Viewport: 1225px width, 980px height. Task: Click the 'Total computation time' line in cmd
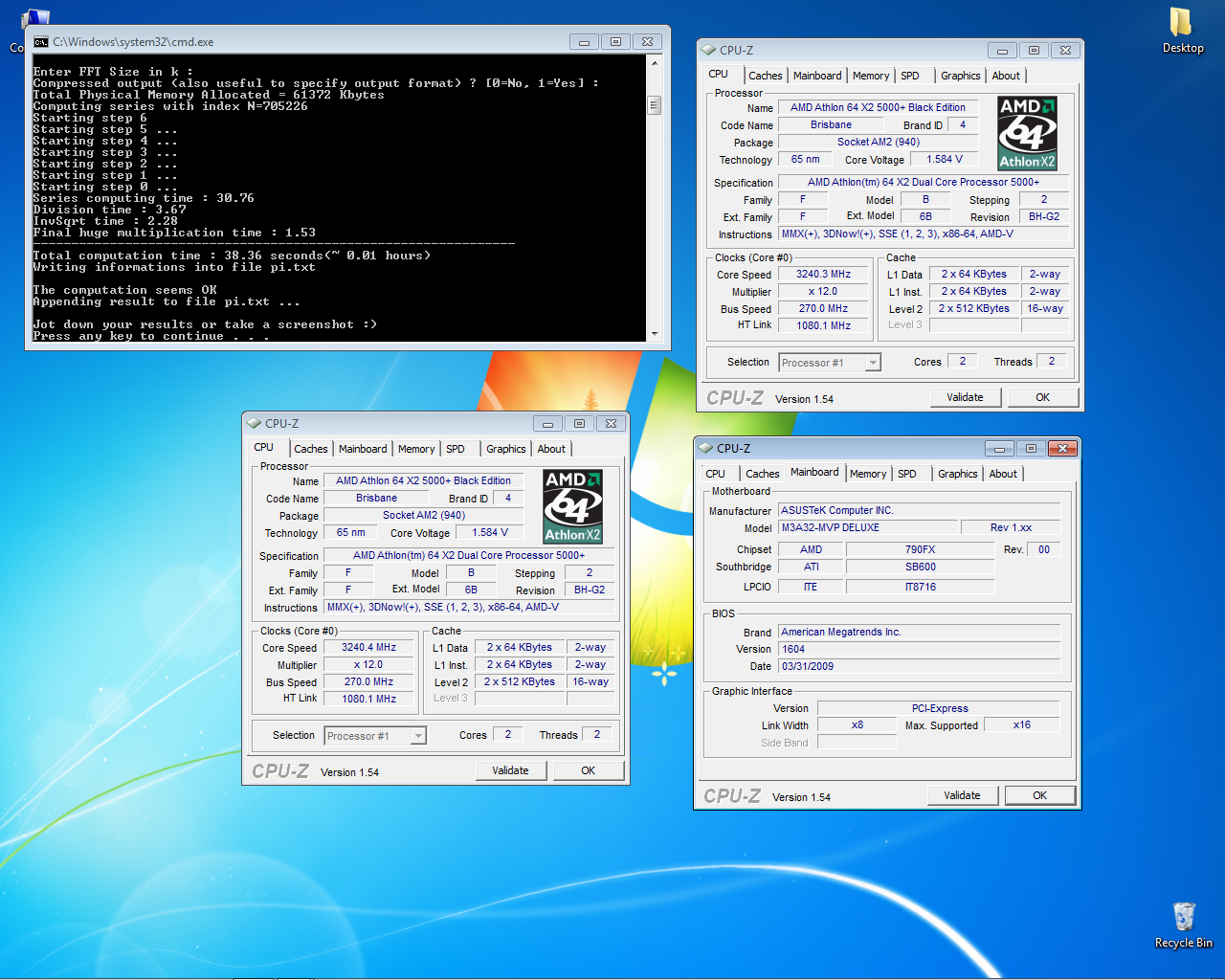tap(232, 256)
